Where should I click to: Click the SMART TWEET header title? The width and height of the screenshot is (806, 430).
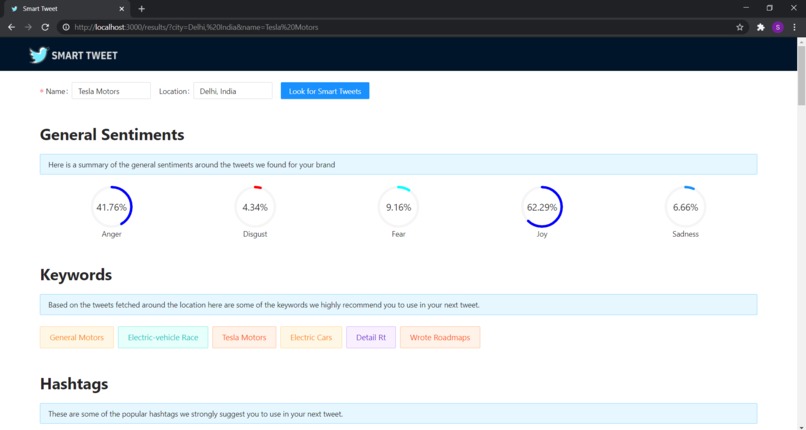(x=84, y=55)
